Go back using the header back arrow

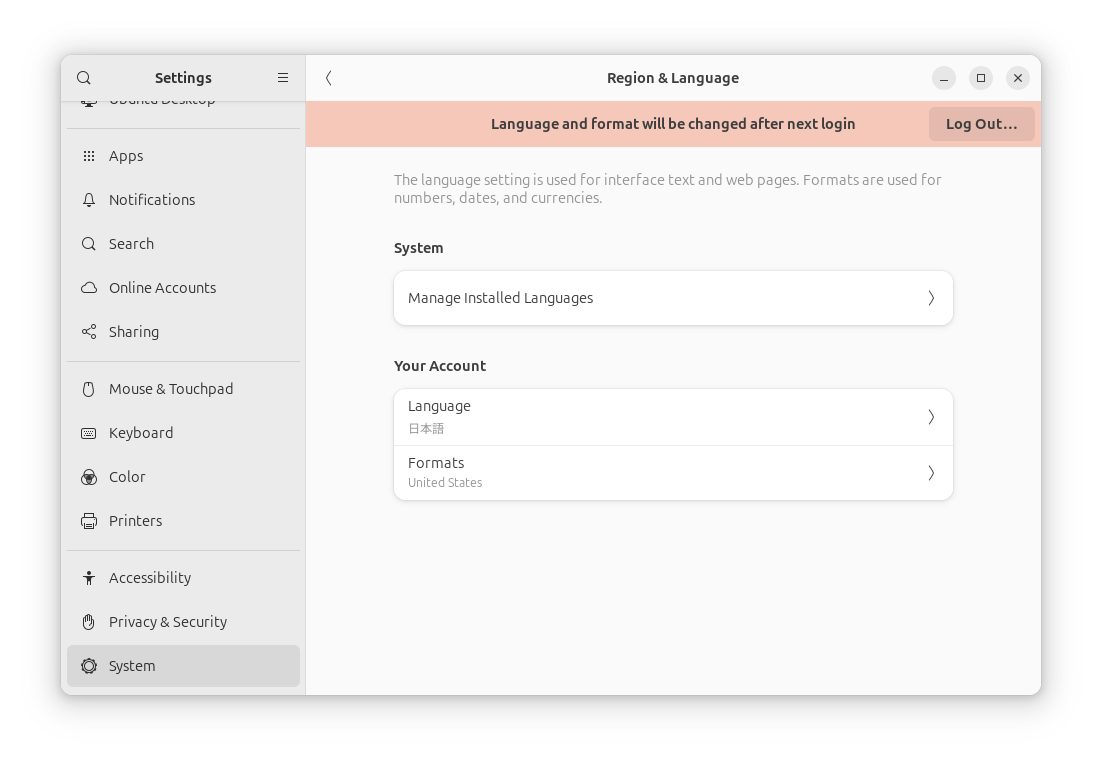[x=328, y=78]
